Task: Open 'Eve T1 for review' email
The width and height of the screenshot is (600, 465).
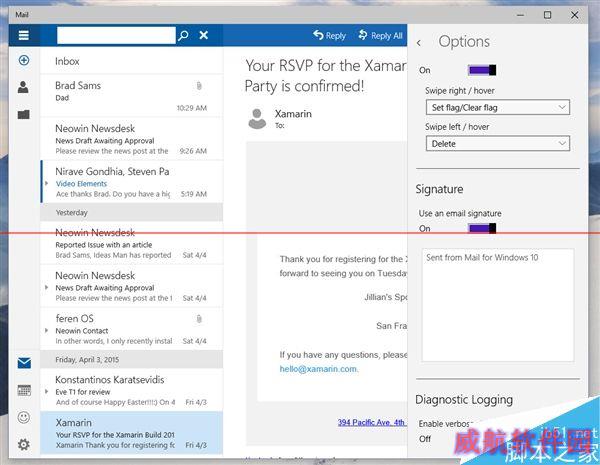Action: 132,390
